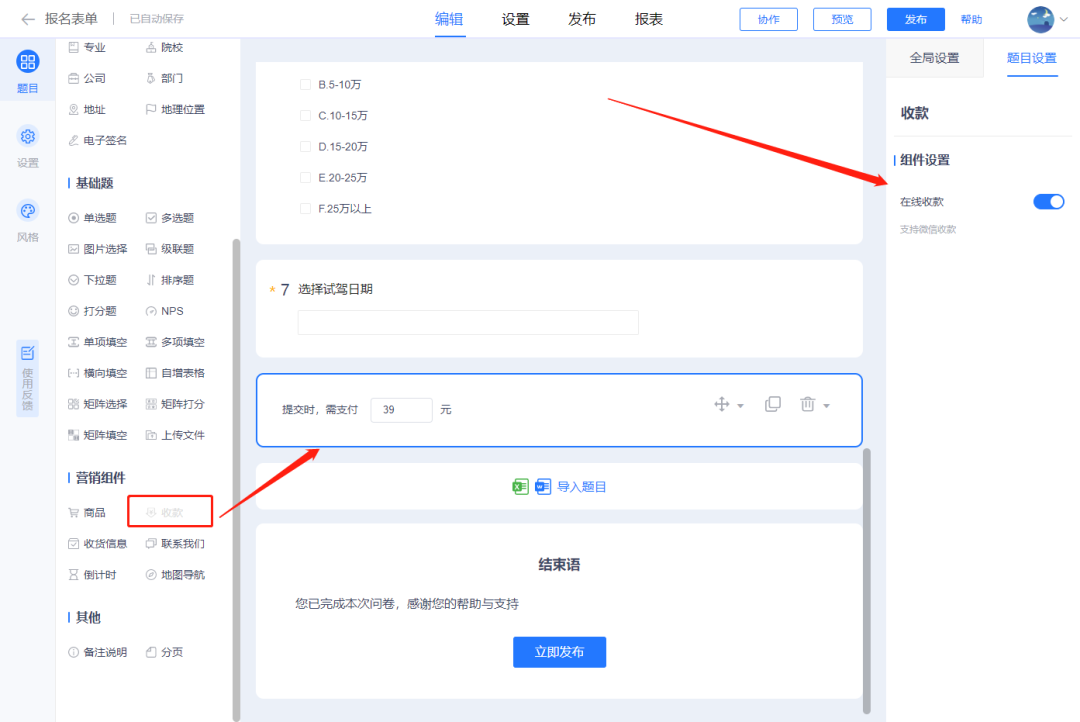Image resolution: width=1080 pixels, height=722 pixels.
Task: Switch to the 编辑 tab
Action: (449, 19)
